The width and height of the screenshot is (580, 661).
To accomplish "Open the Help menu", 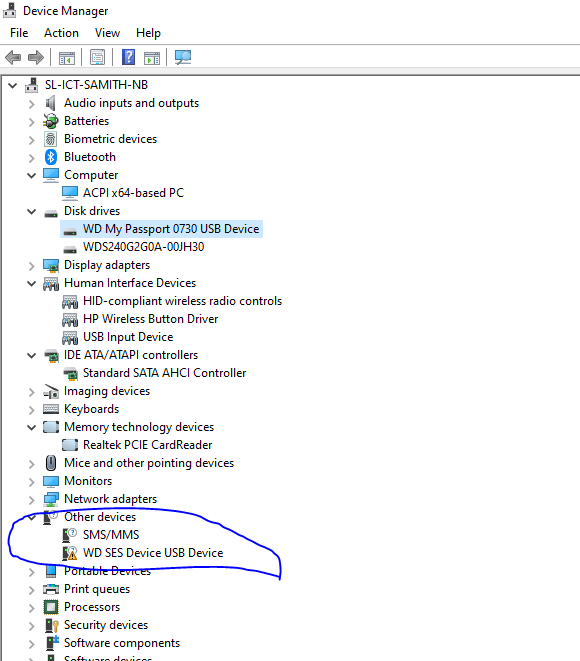I will coord(148,33).
